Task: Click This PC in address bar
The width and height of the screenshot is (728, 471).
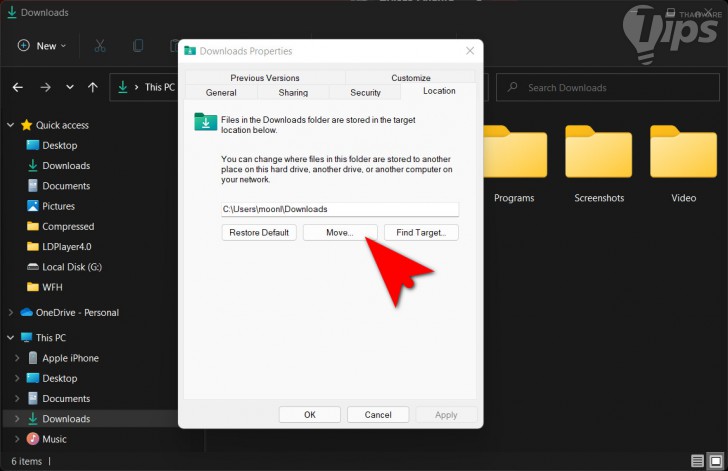Action: (160, 87)
